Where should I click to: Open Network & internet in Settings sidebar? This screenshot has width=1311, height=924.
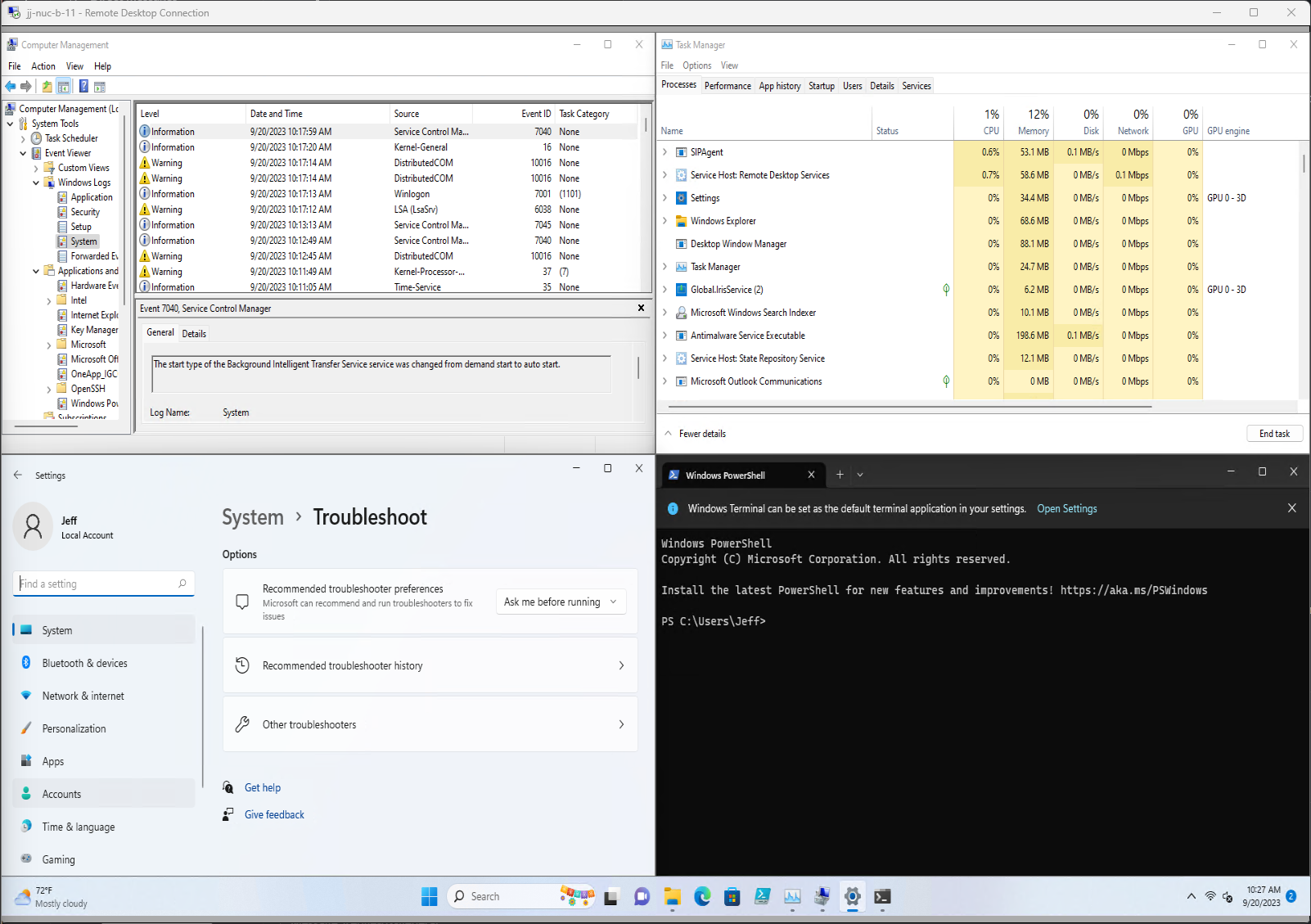pyautogui.click(x=104, y=696)
